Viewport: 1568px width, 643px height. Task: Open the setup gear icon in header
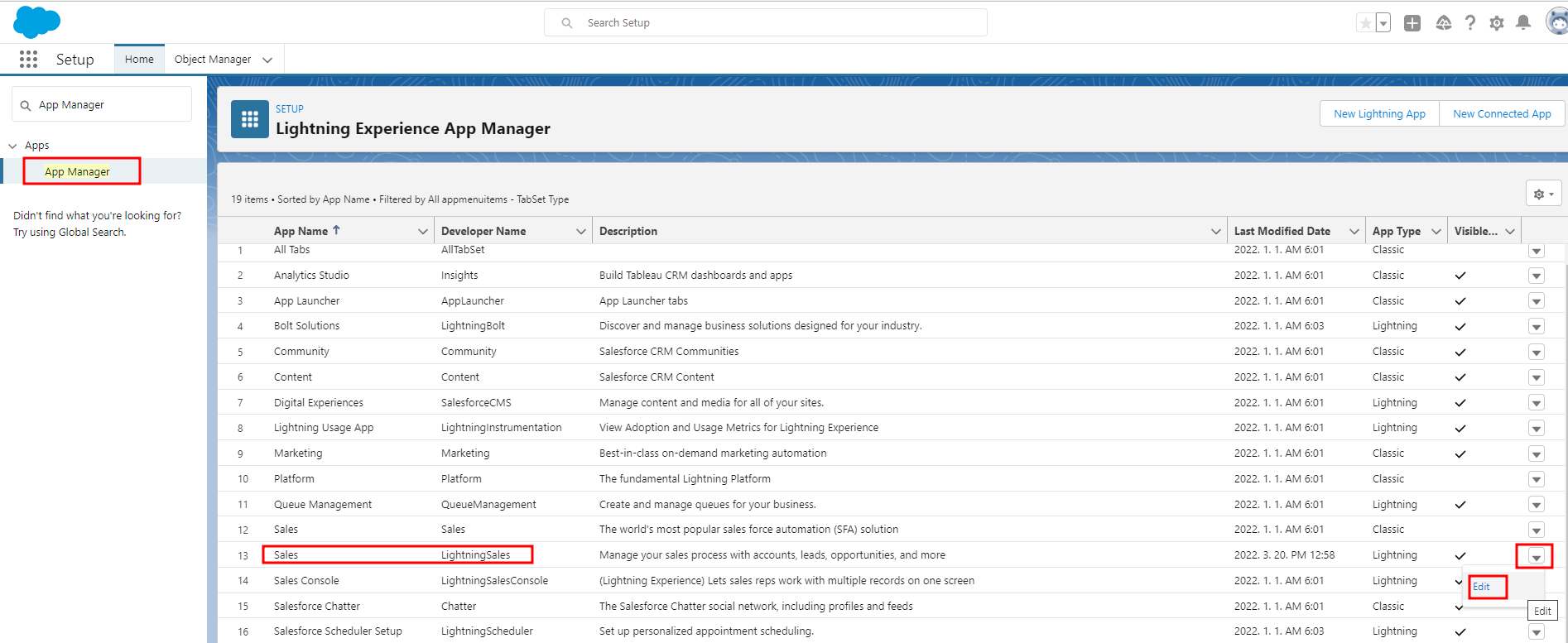coord(1496,23)
